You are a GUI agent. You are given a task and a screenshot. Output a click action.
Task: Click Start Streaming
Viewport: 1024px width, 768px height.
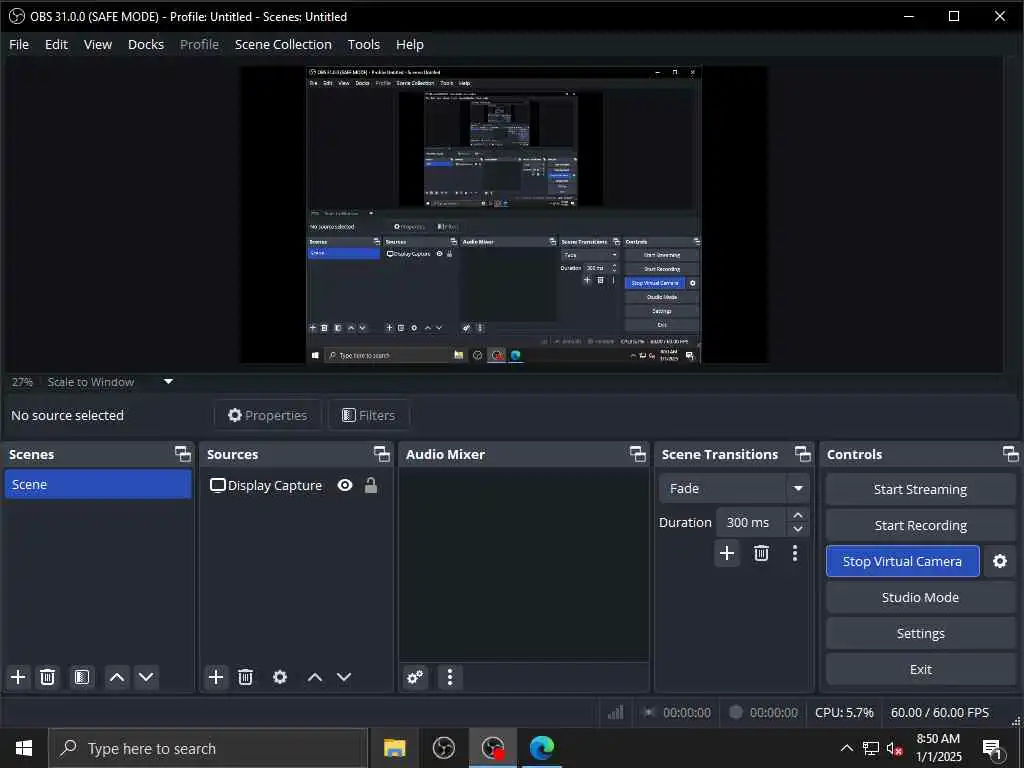click(x=920, y=489)
